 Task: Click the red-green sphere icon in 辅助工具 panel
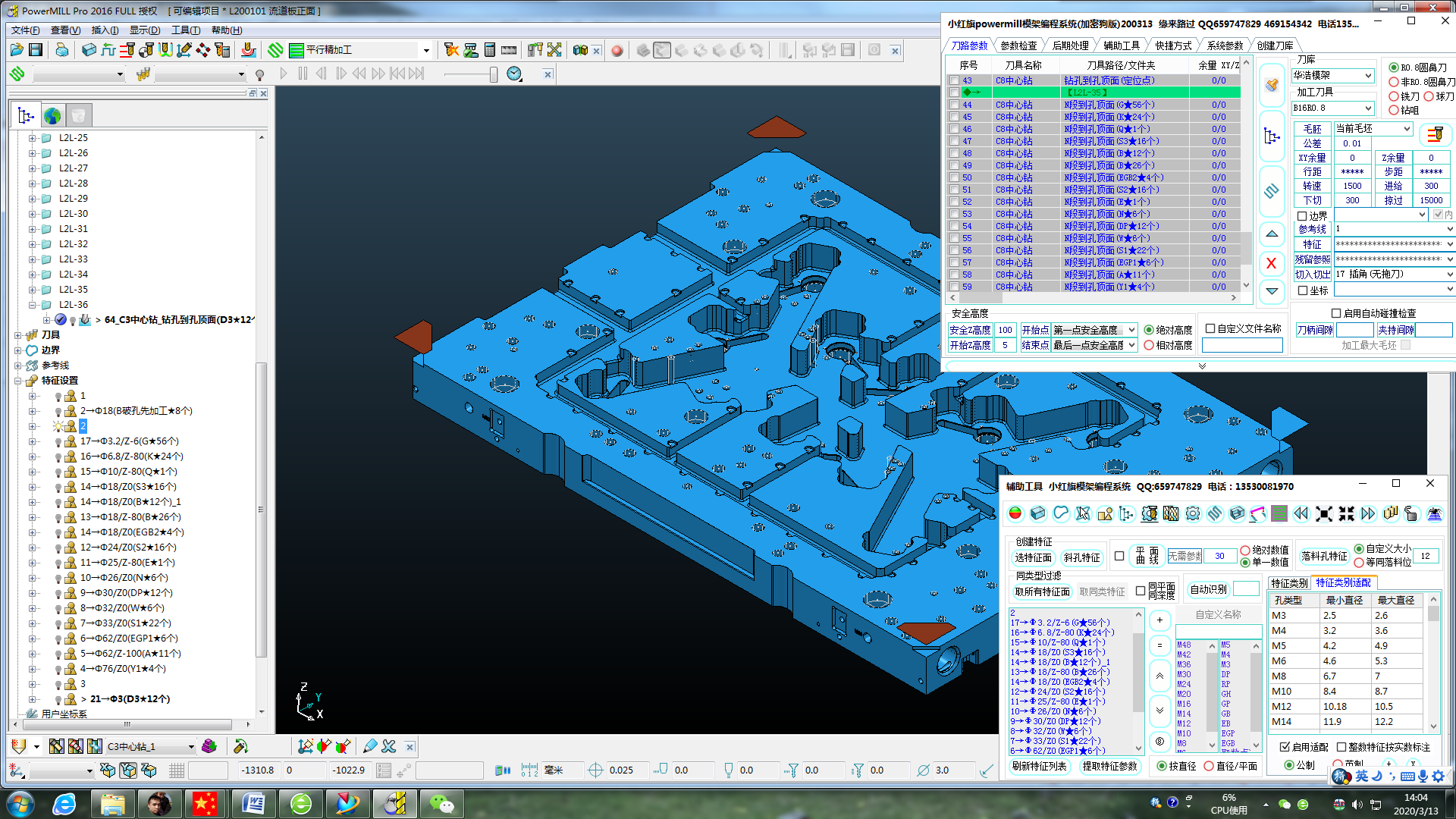click(1015, 514)
